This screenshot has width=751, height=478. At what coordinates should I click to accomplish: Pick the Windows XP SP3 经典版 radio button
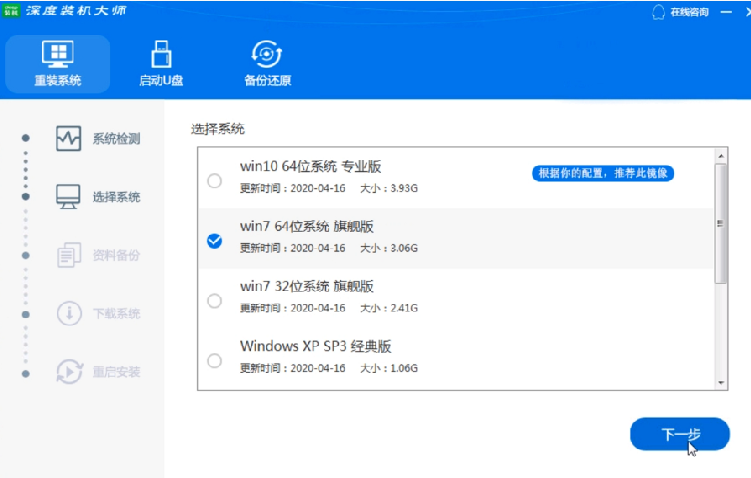pos(214,360)
